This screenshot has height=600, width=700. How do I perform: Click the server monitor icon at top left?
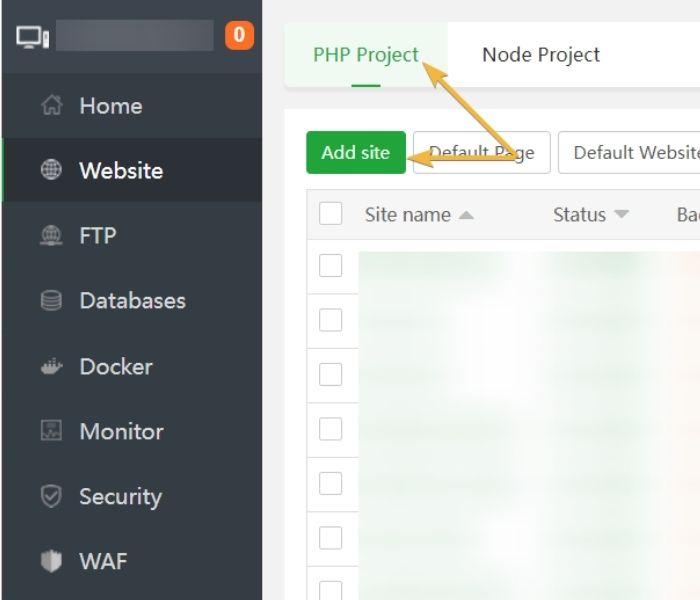32,37
